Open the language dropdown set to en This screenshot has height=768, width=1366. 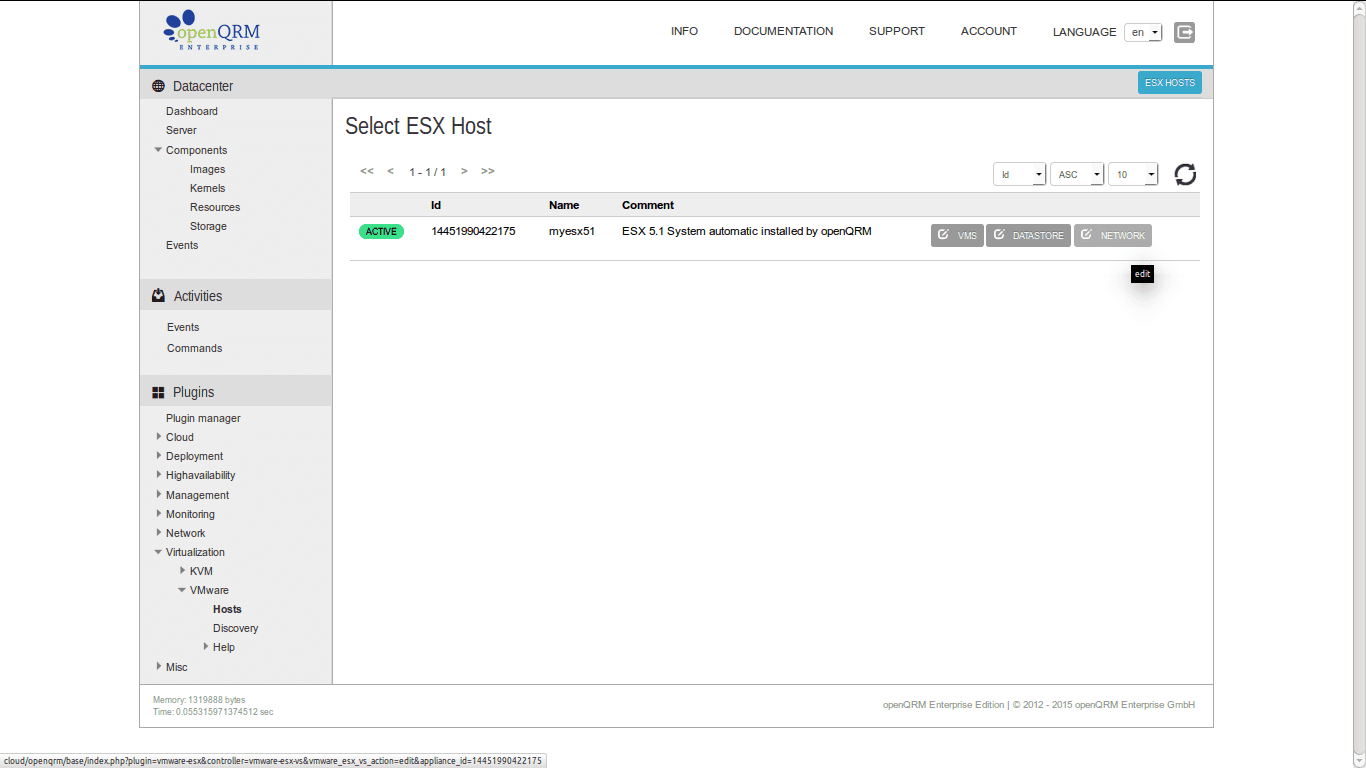pyautogui.click(x=1143, y=32)
